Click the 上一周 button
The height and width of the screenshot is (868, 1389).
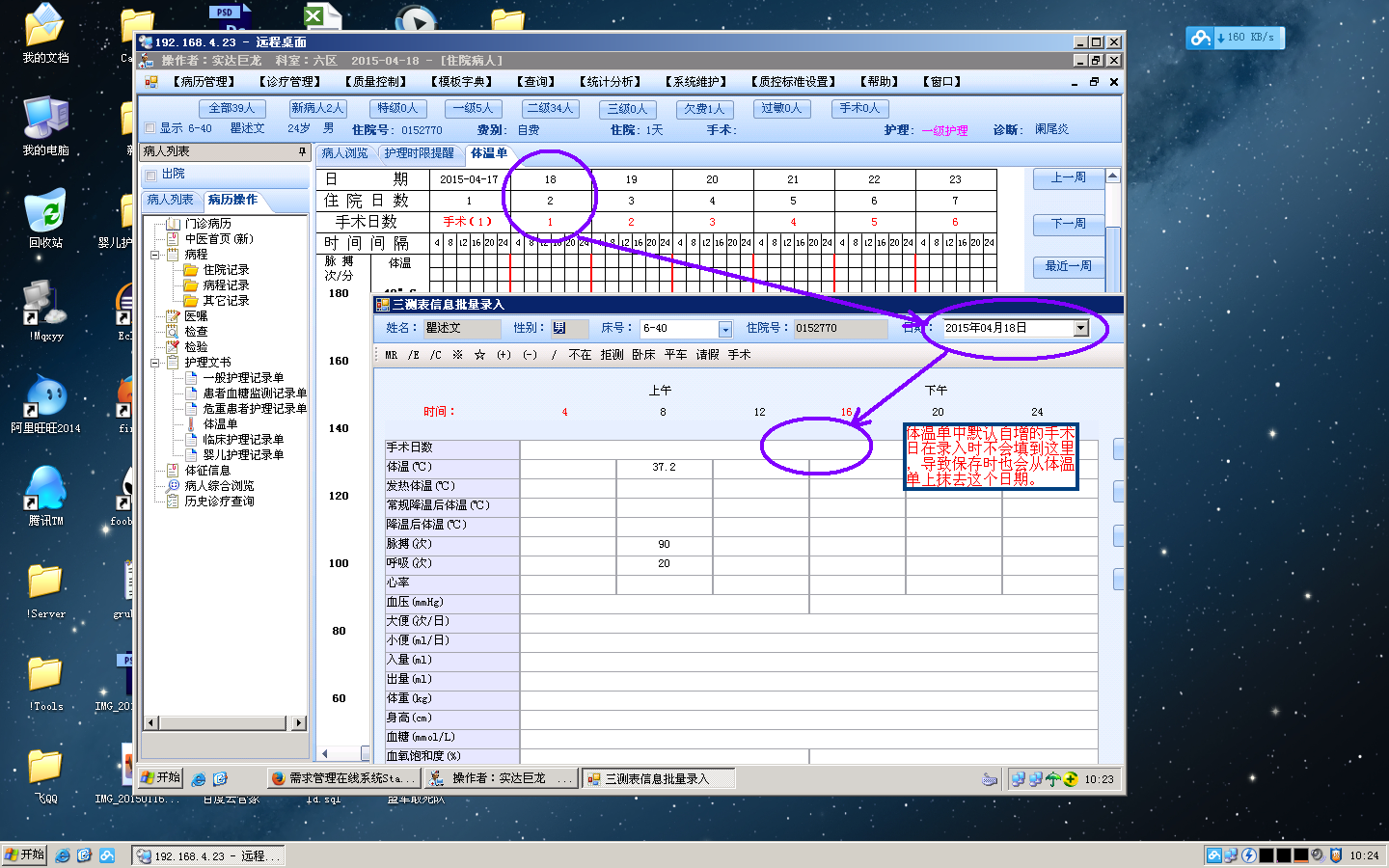(x=1068, y=178)
